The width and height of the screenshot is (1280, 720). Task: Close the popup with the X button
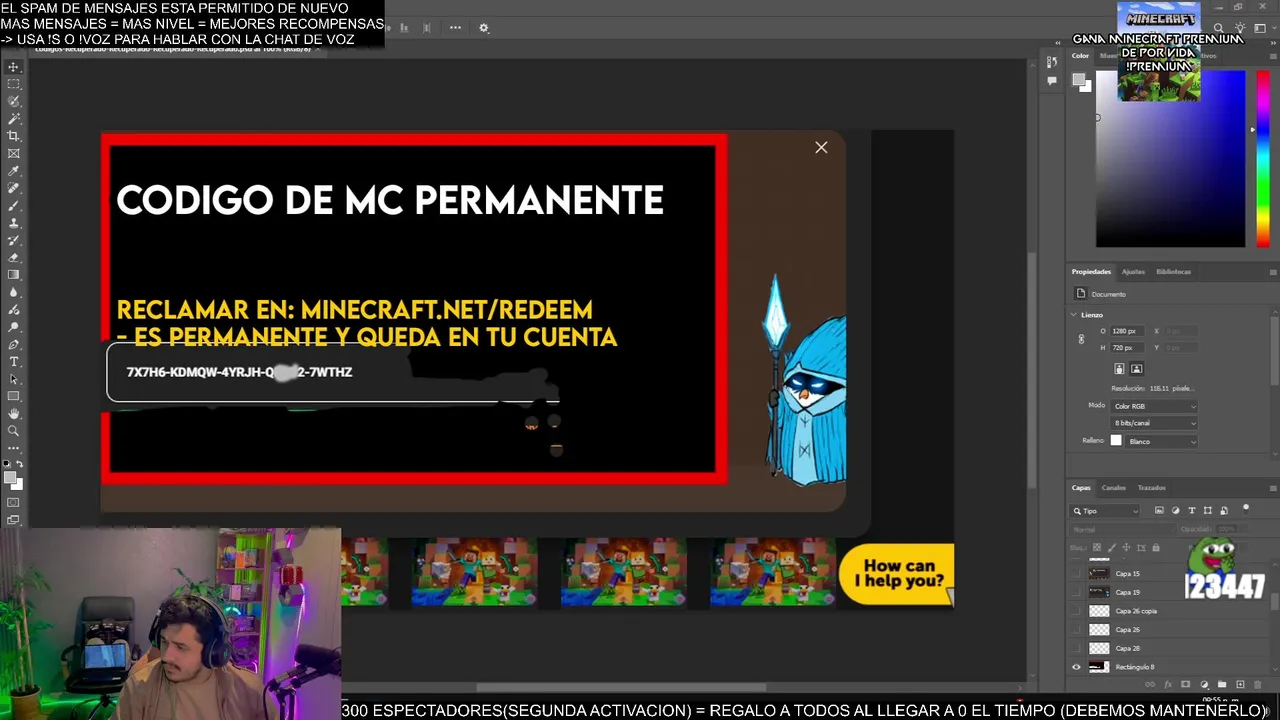click(821, 148)
